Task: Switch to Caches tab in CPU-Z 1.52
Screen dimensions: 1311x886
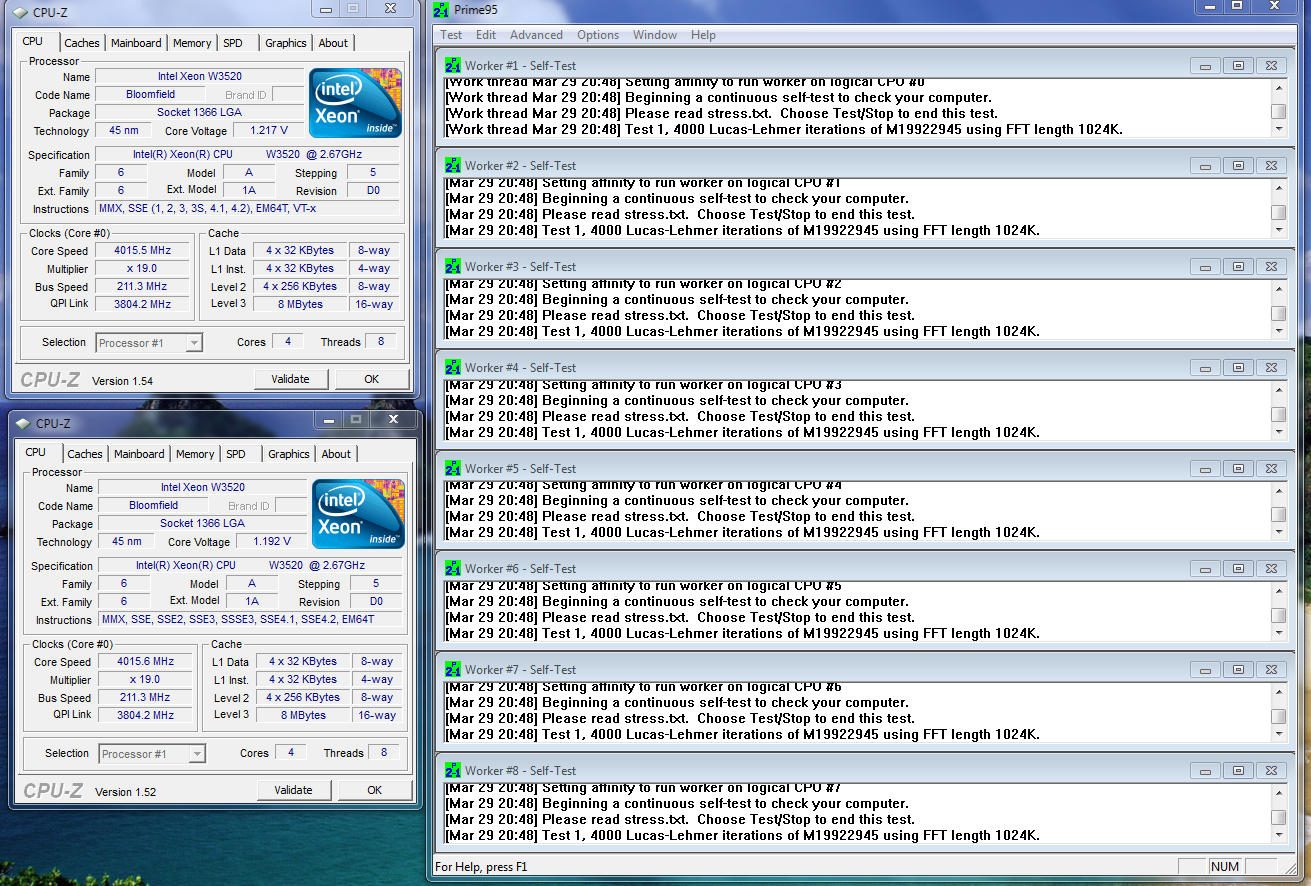Action: pyautogui.click(x=85, y=454)
